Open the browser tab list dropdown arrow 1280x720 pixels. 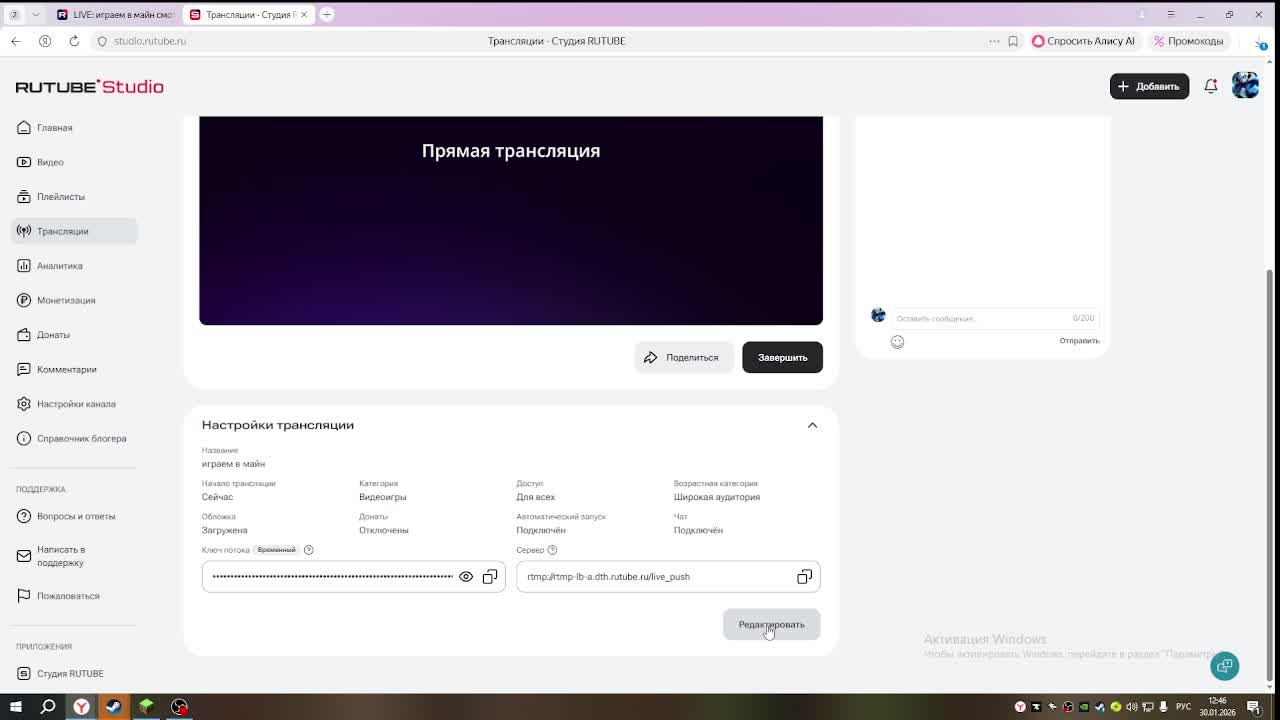[x=36, y=15]
